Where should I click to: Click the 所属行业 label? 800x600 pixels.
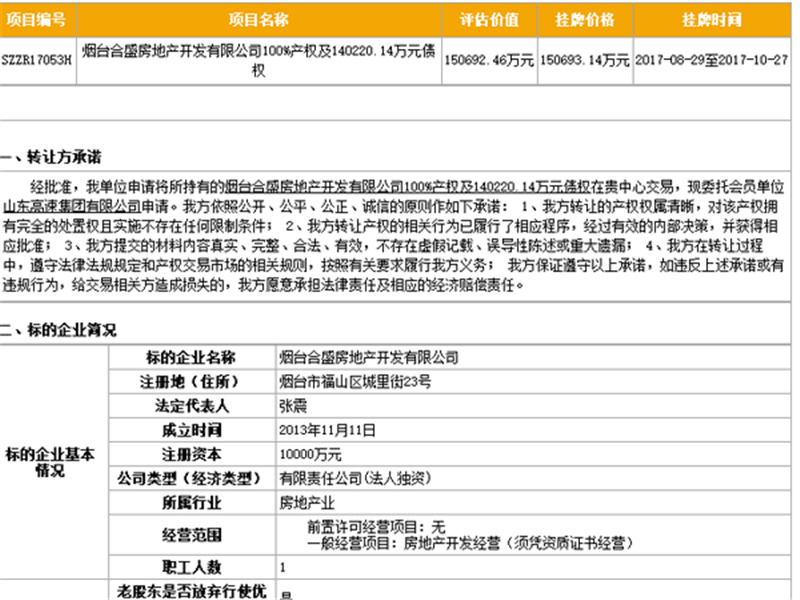pos(191,503)
